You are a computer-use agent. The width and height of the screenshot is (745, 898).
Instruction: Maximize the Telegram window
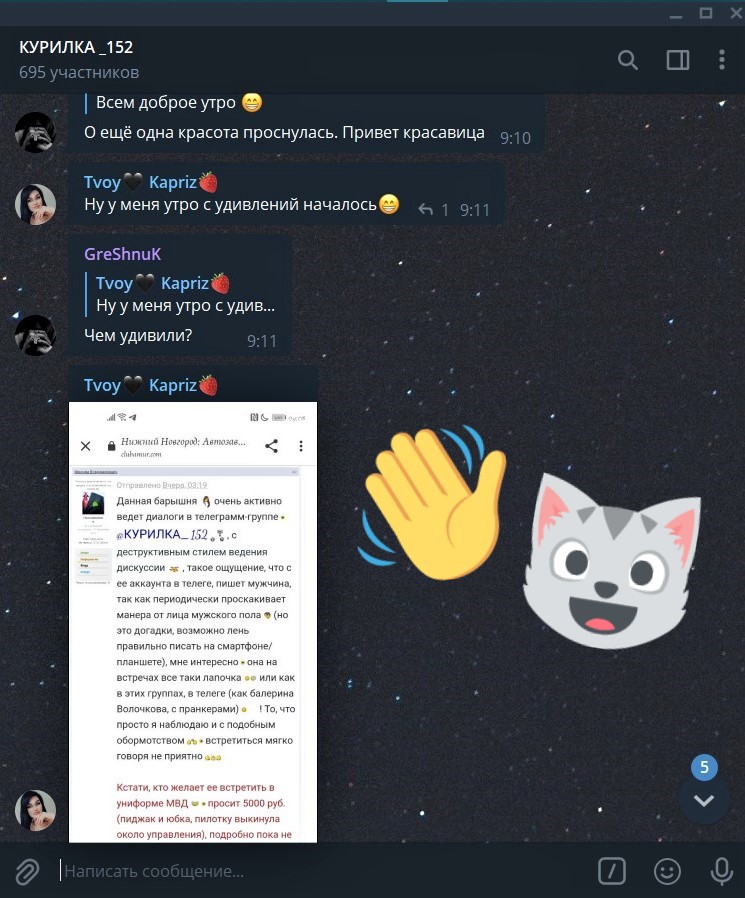(x=705, y=13)
